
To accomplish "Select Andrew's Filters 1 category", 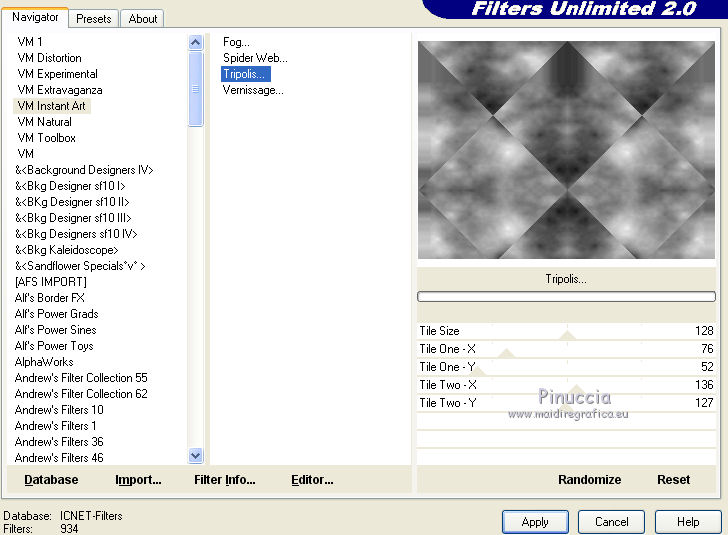I will click(x=55, y=426).
